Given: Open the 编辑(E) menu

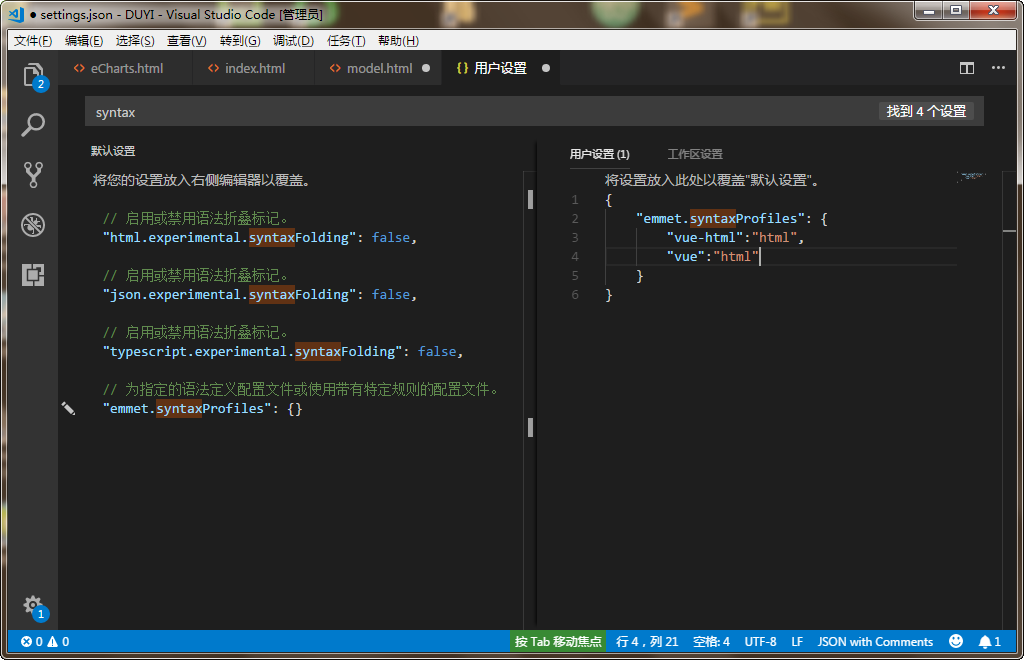Looking at the screenshot, I should point(84,40).
